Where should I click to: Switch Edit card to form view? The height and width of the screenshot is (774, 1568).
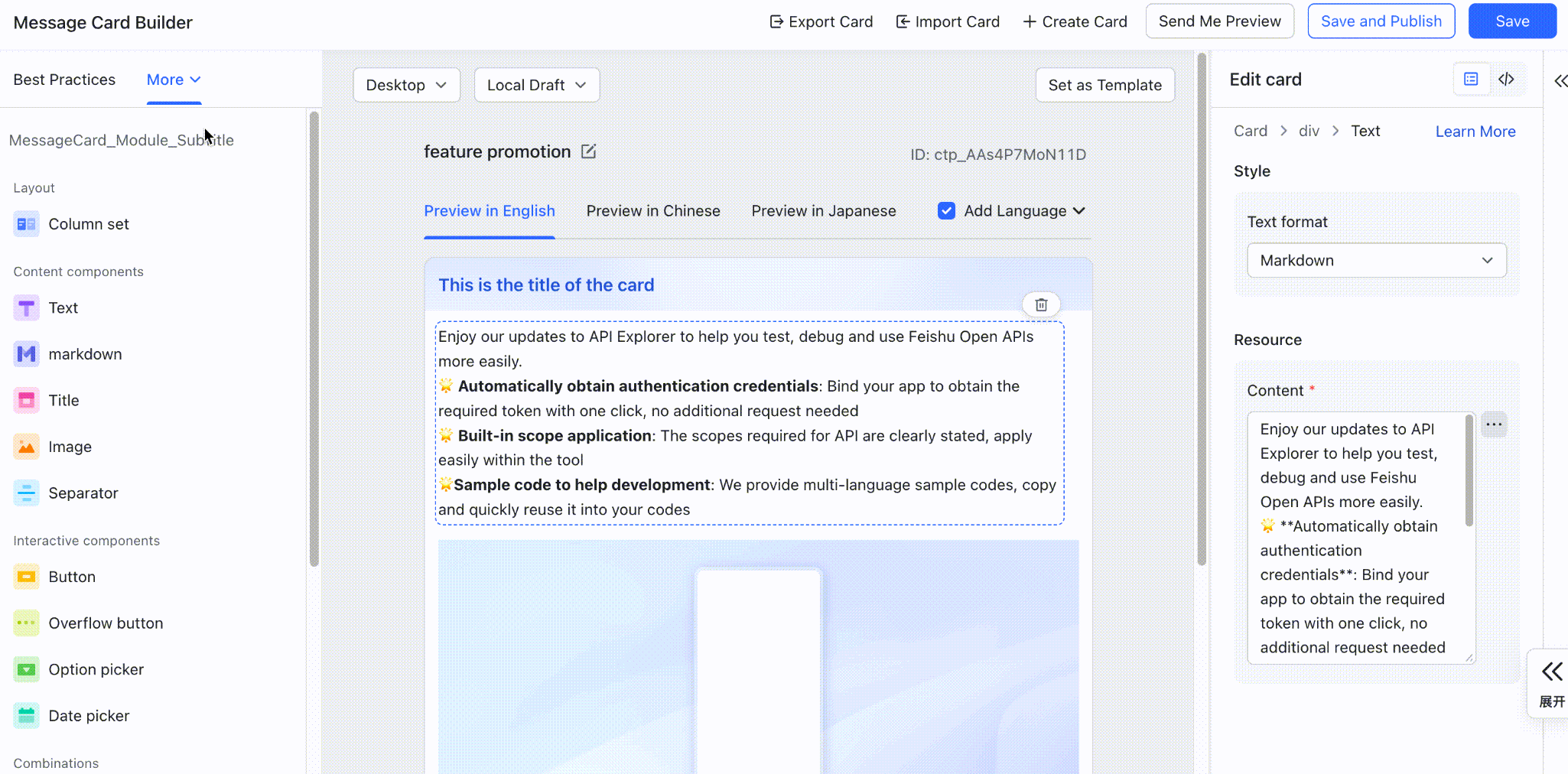[x=1471, y=79]
